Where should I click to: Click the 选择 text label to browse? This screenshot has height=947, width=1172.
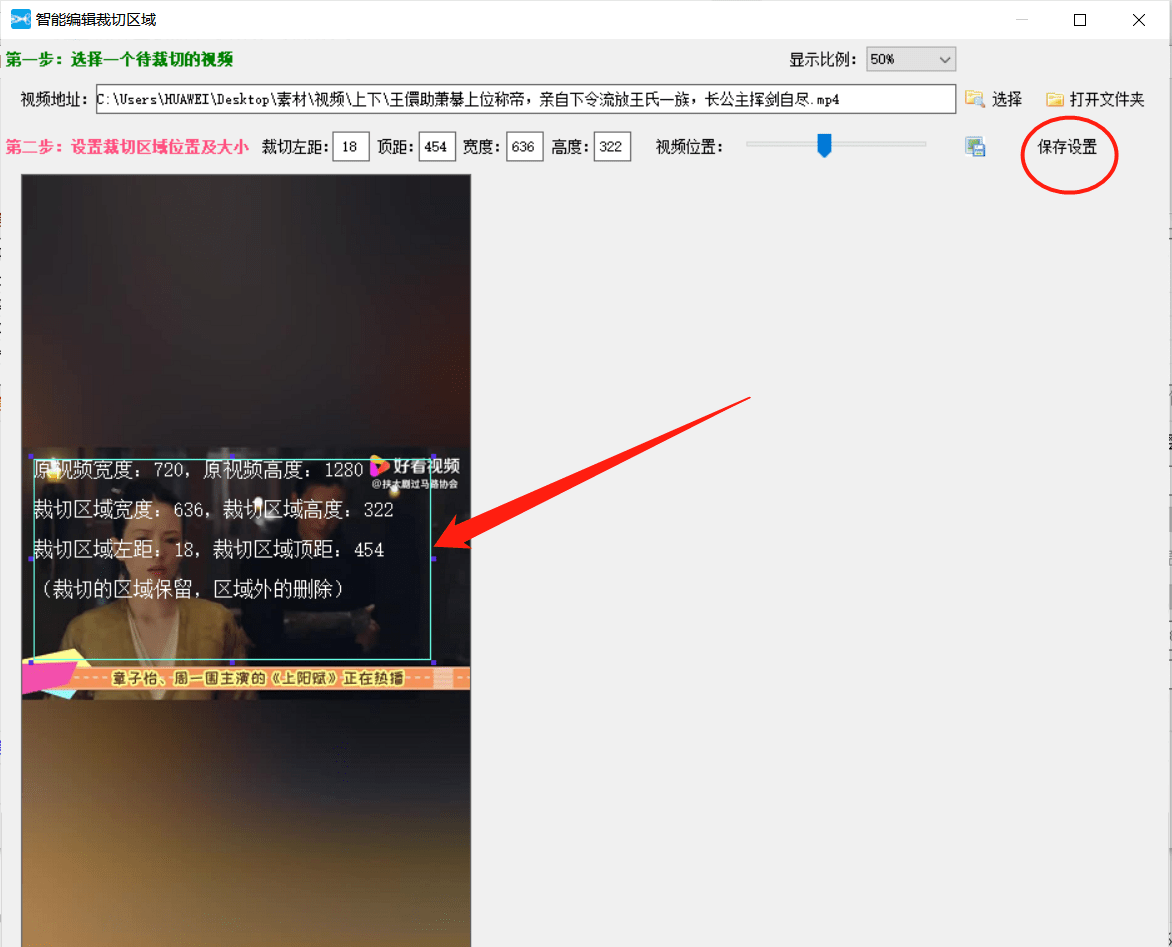point(1006,99)
